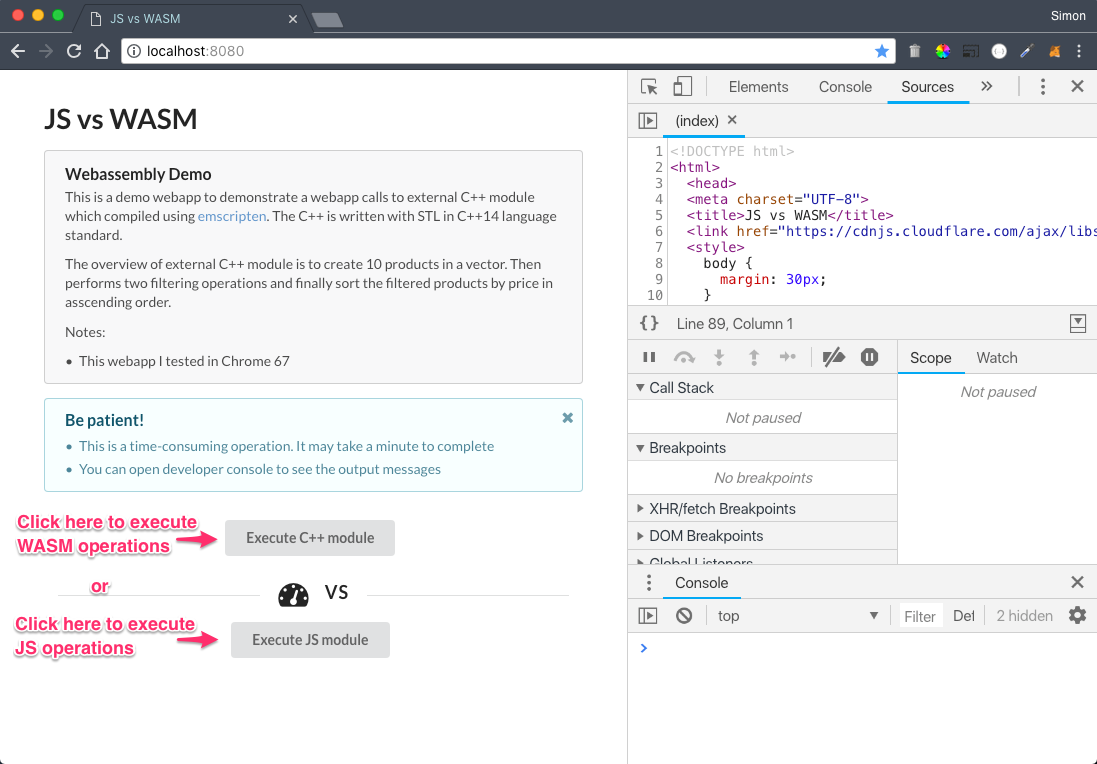1097x764 pixels.
Task: Deactivate all breakpoints
Action: pyautogui.click(x=833, y=357)
